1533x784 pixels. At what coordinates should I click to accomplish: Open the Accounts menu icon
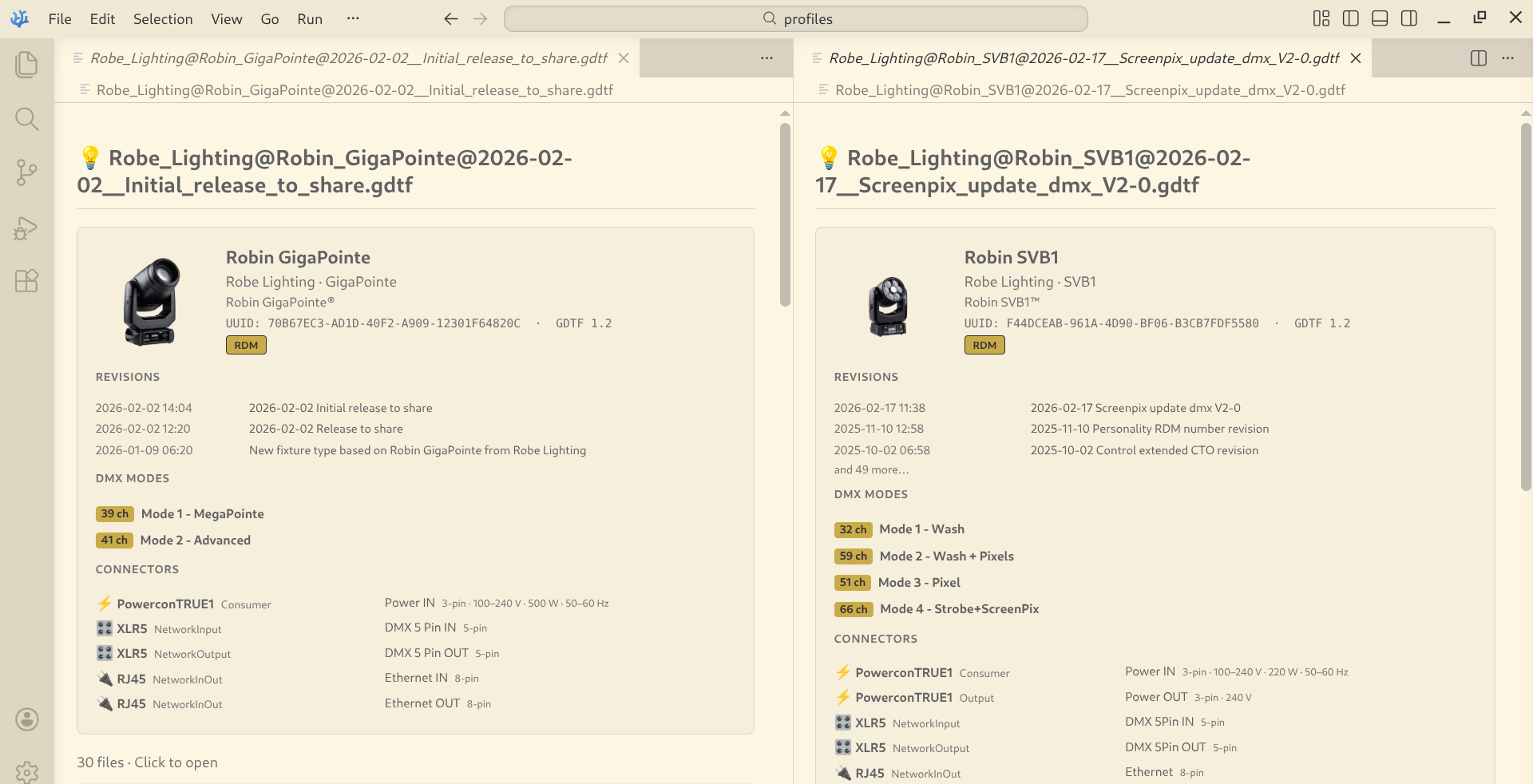(x=26, y=719)
